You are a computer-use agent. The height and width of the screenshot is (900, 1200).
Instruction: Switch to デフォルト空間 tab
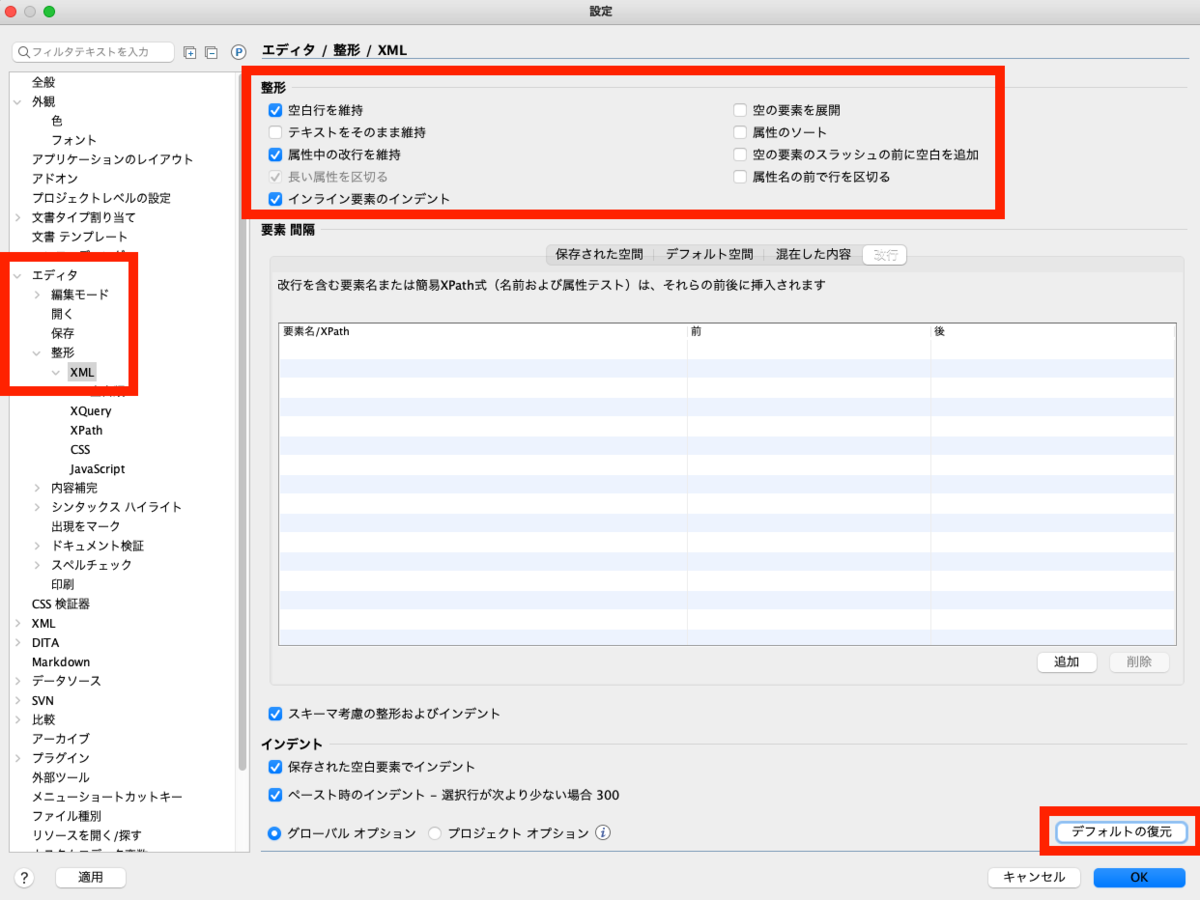(x=709, y=255)
